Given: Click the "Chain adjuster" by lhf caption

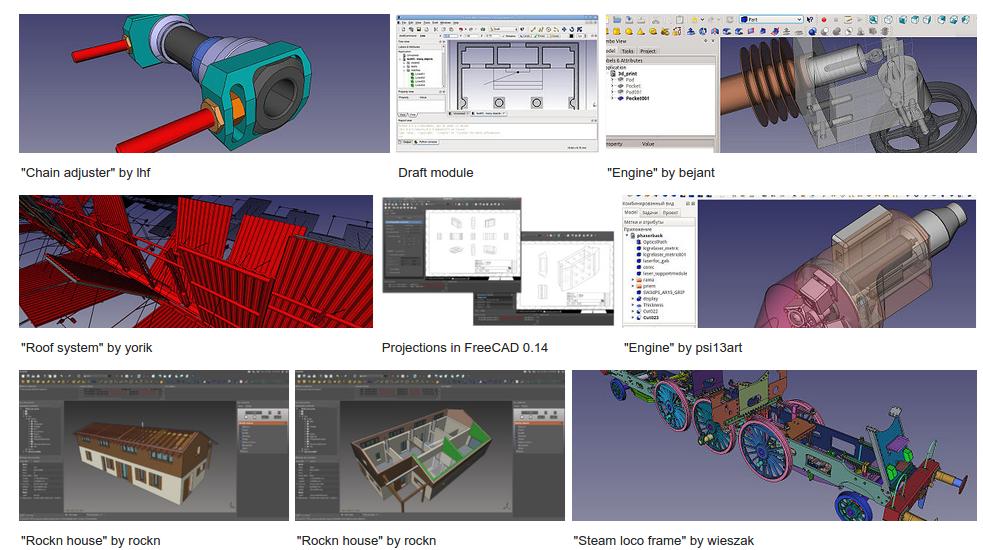Looking at the screenshot, I should tap(86, 173).
